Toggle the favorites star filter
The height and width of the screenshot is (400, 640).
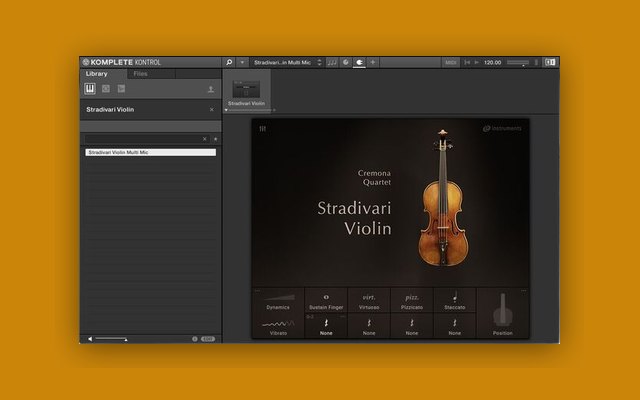click(x=216, y=139)
